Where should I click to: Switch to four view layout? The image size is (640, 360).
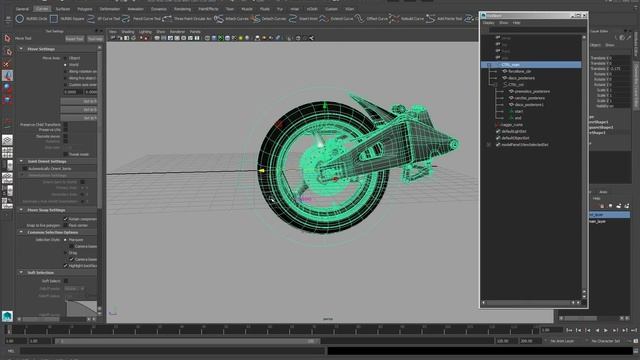pyautogui.click(x=7, y=153)
